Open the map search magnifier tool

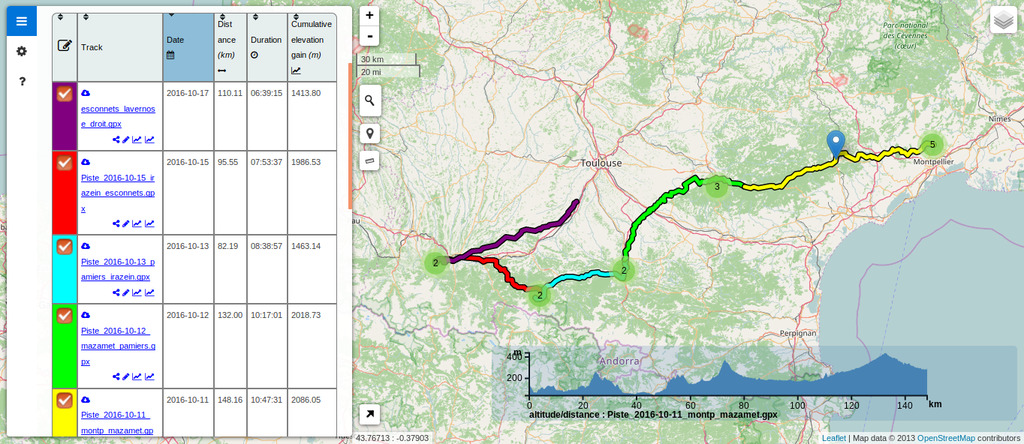370,101
